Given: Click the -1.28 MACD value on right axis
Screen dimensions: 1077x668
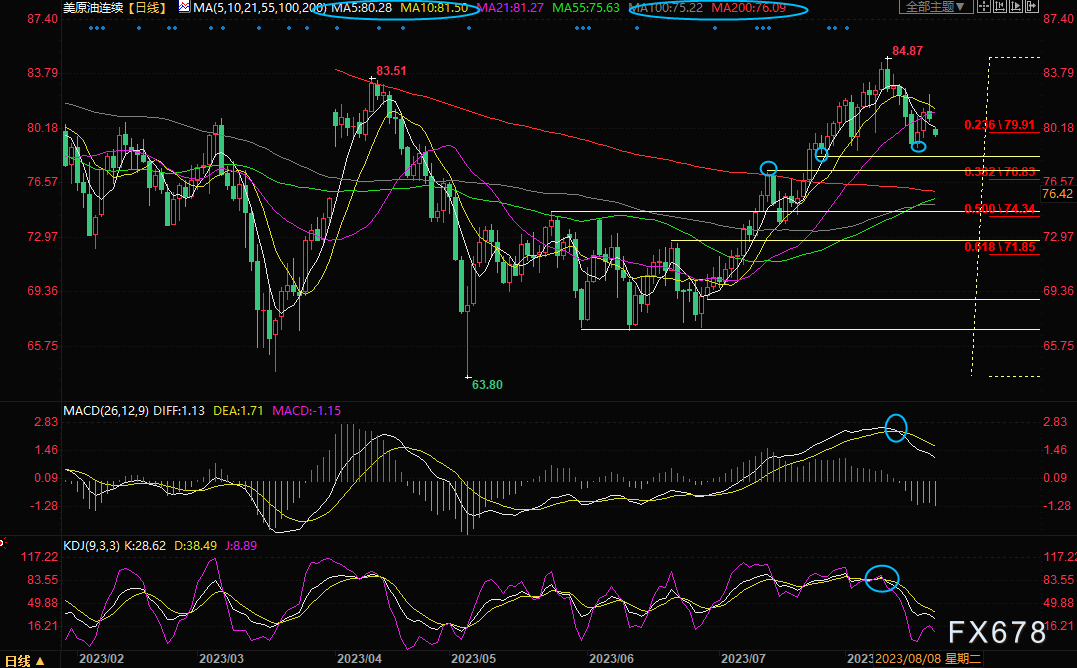Looking at the screenshot, I should (x=1056, y=506).
